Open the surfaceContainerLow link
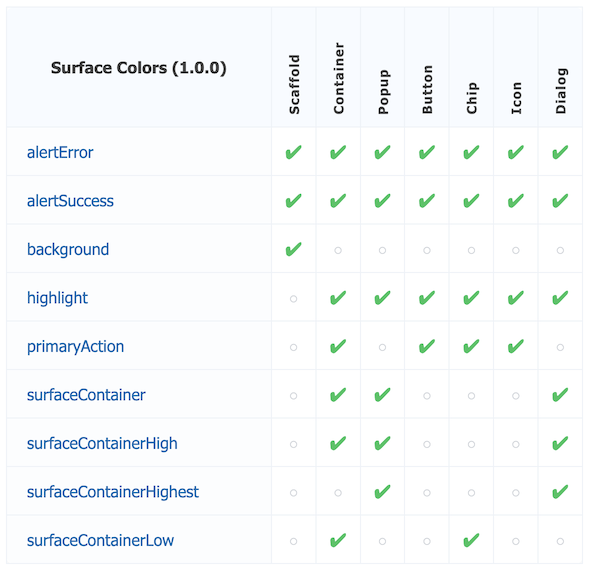 point(100,540)
